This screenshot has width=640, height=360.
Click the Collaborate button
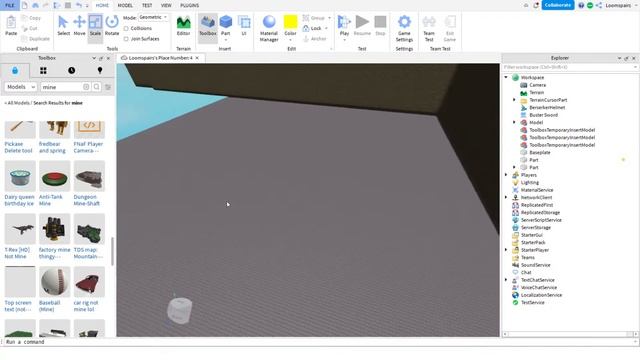click(x=558, y=5)
